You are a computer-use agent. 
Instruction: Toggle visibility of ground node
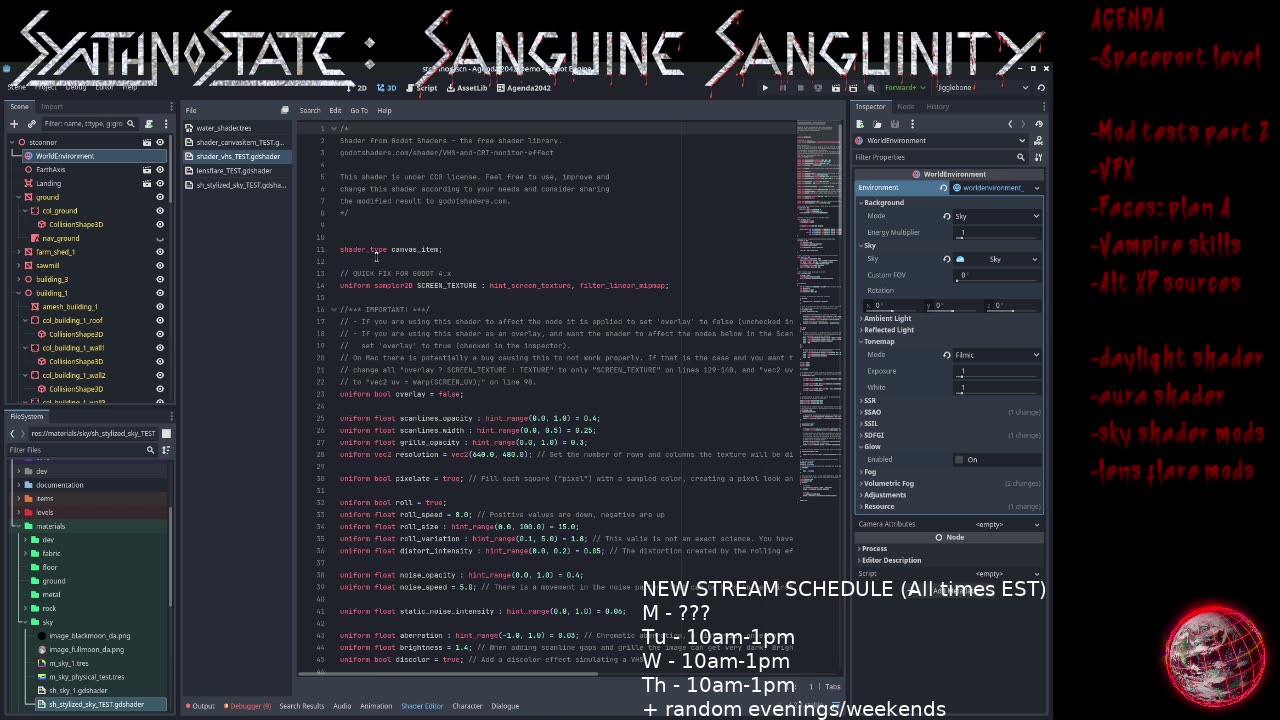[x=160, y=197]
